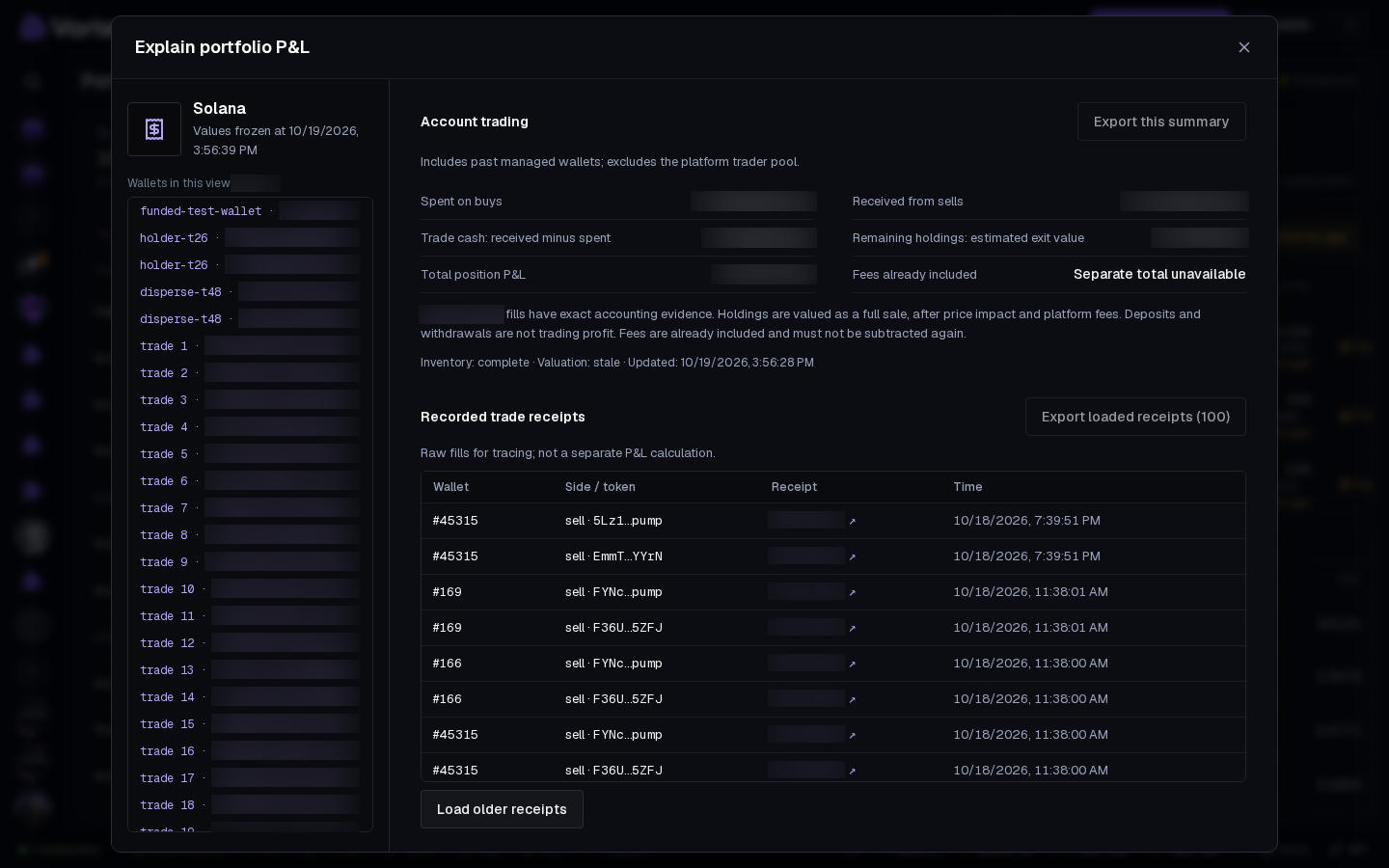The width and height of the screenshot is (1389, 868).
Task: Open receipt arrow for #166 F36U...5ZFJ row
Action: tap(852, 699)
